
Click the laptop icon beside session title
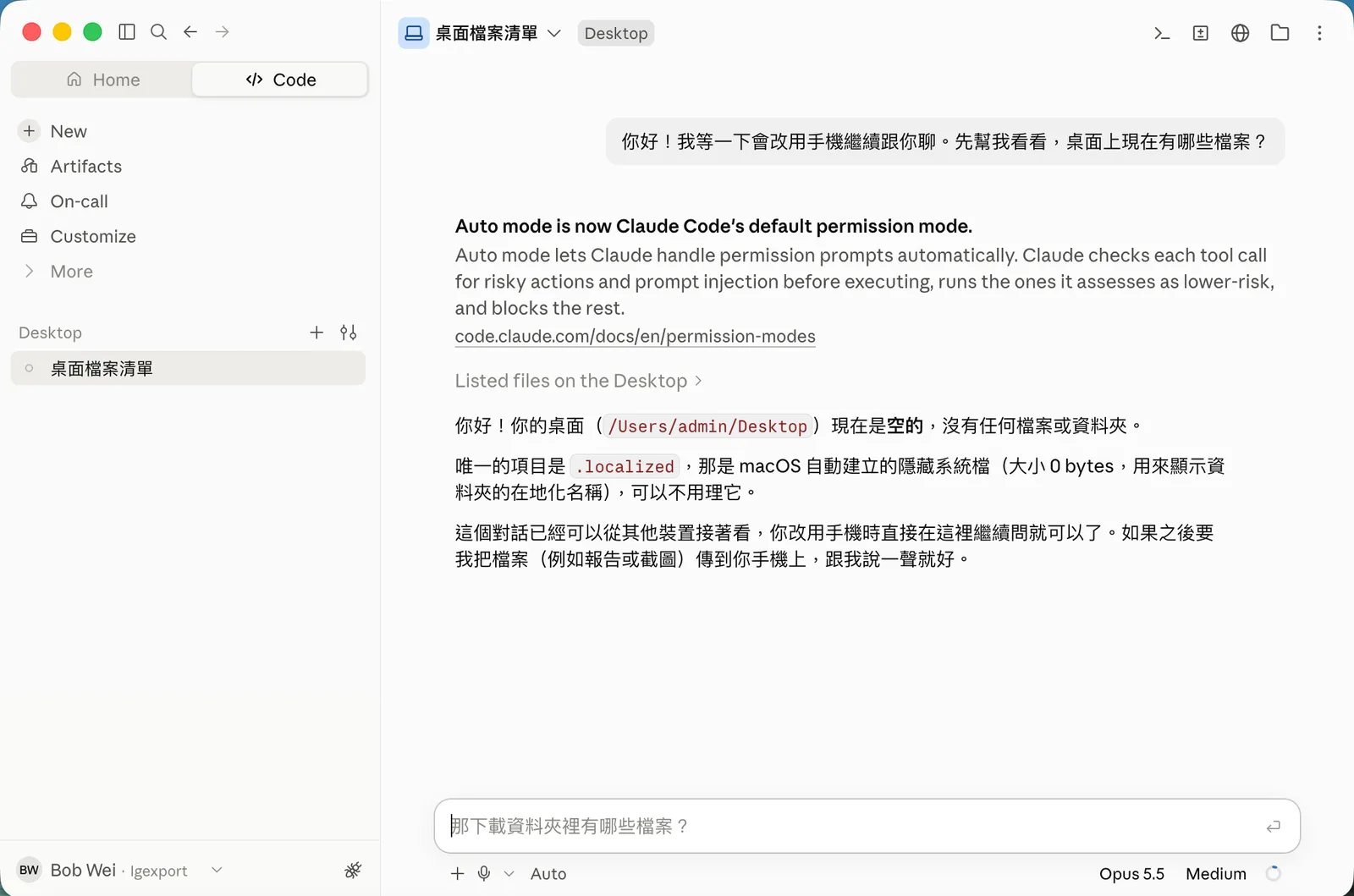click(414, 33)
